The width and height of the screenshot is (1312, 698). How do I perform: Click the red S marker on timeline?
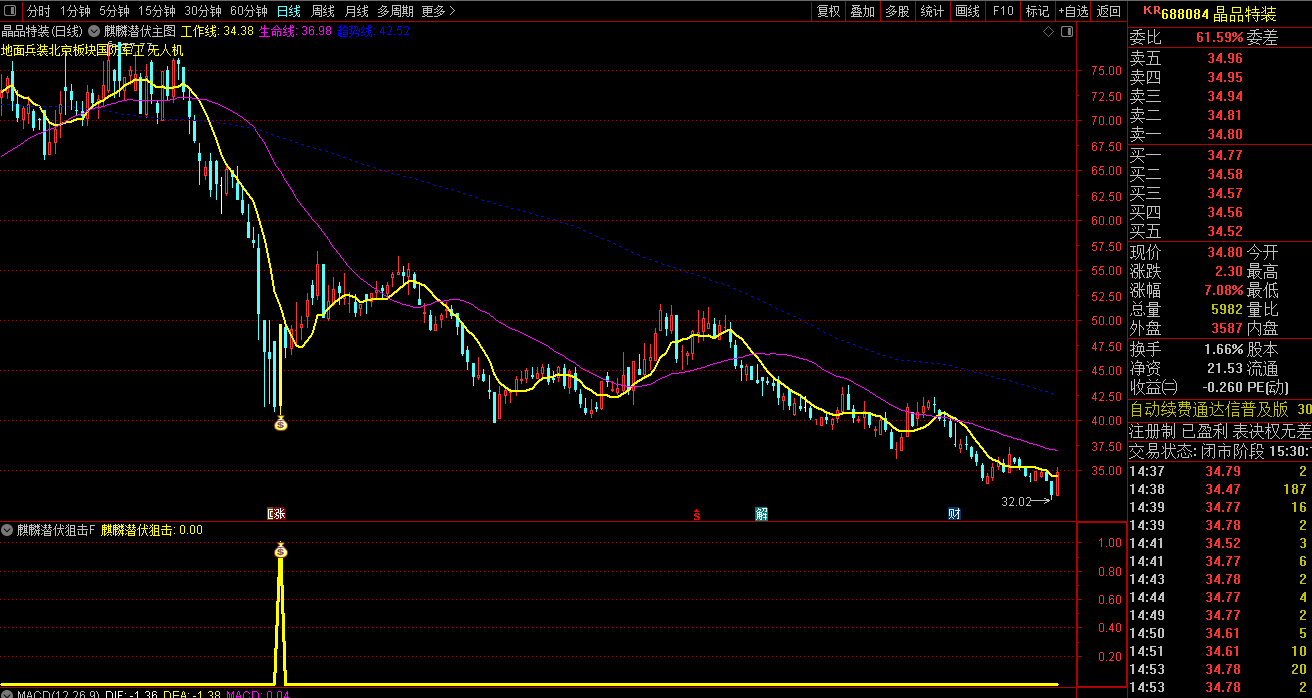pos(697,515)
